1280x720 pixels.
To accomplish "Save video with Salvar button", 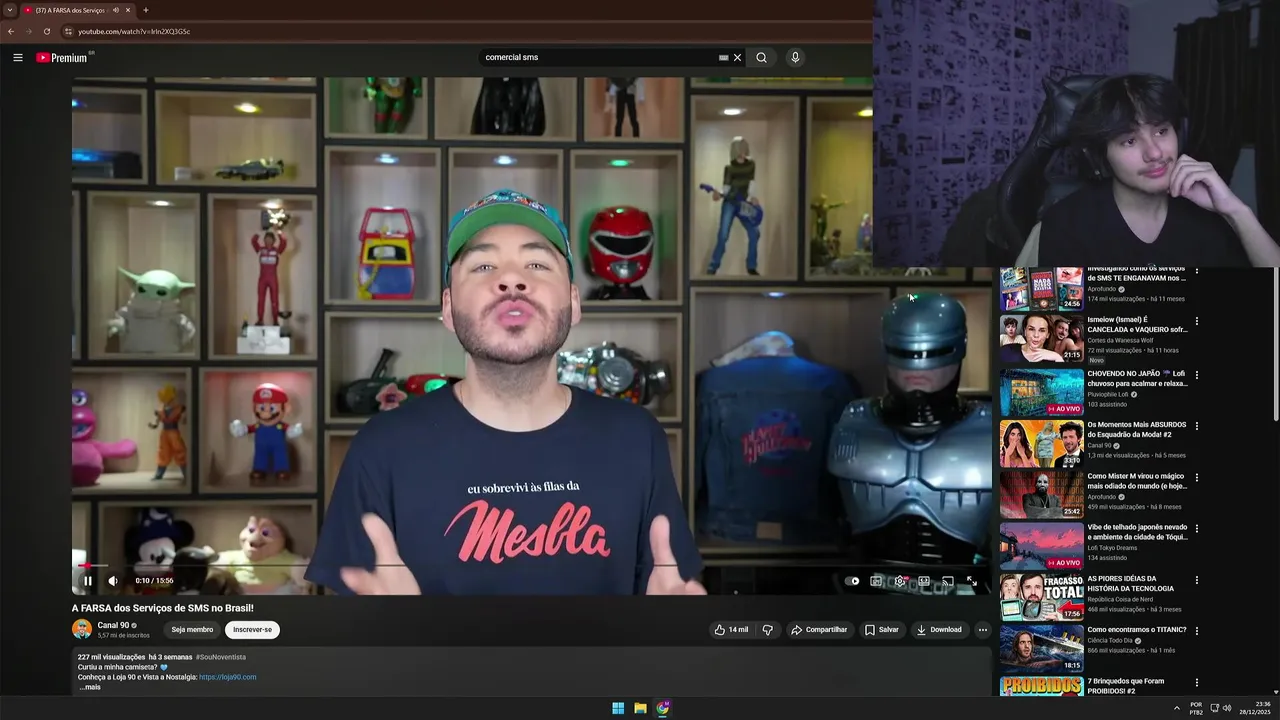I will [x=882, y=630].
